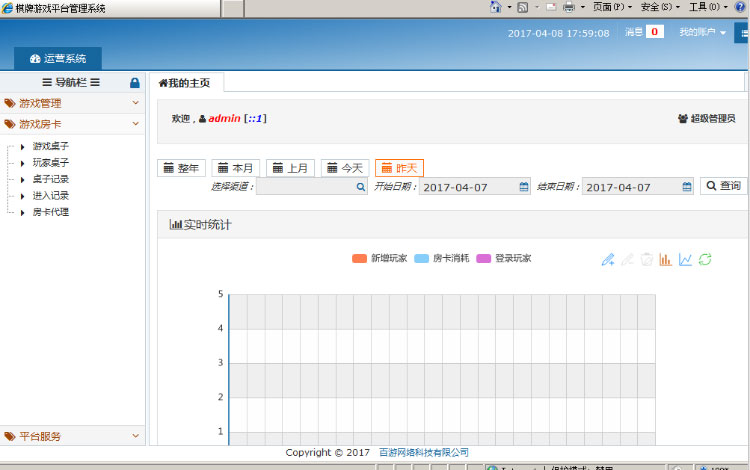Open 桌子记录 in the navigation tree
750x470 pixels.
pyautogui.click(x=50, y=179)
